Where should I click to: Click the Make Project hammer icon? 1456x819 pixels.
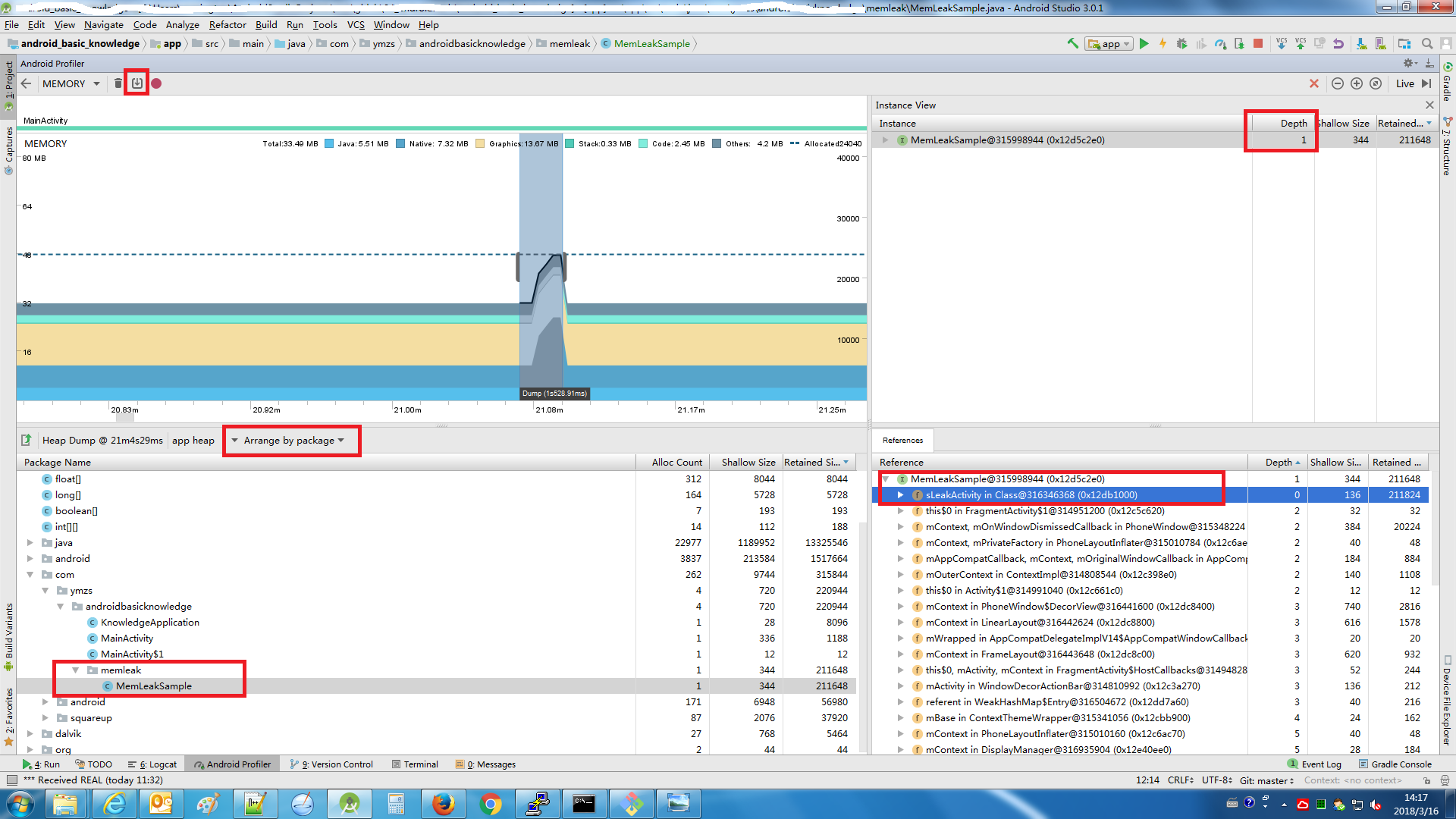click(1072, 44)
